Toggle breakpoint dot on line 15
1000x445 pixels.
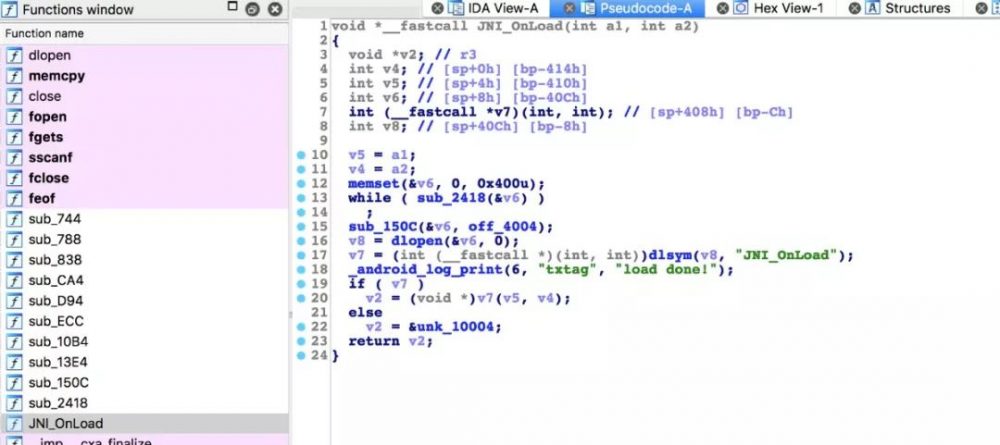tap(301, 226)
